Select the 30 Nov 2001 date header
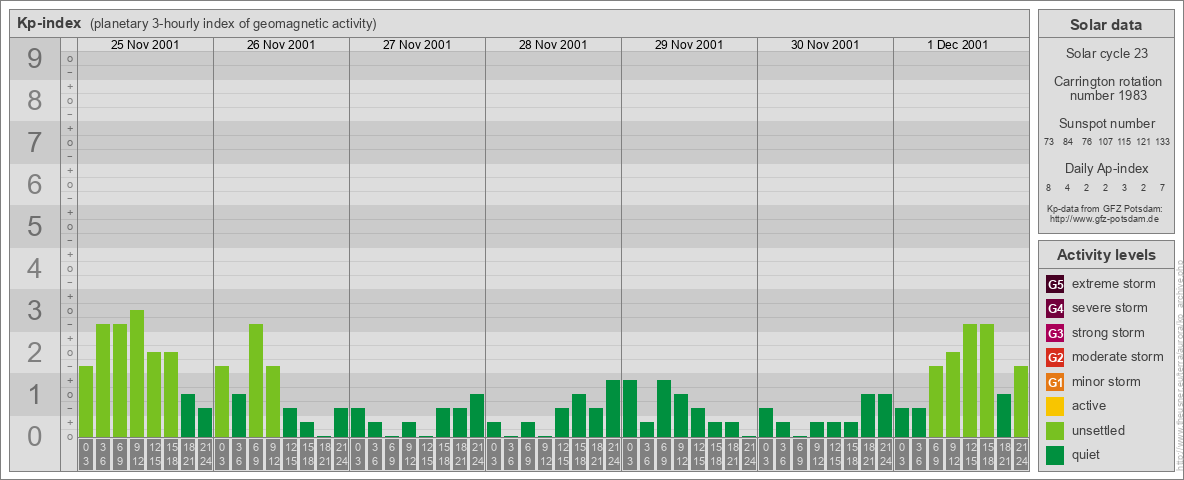Screen dimensions: 1184x480 coord(825,45)
